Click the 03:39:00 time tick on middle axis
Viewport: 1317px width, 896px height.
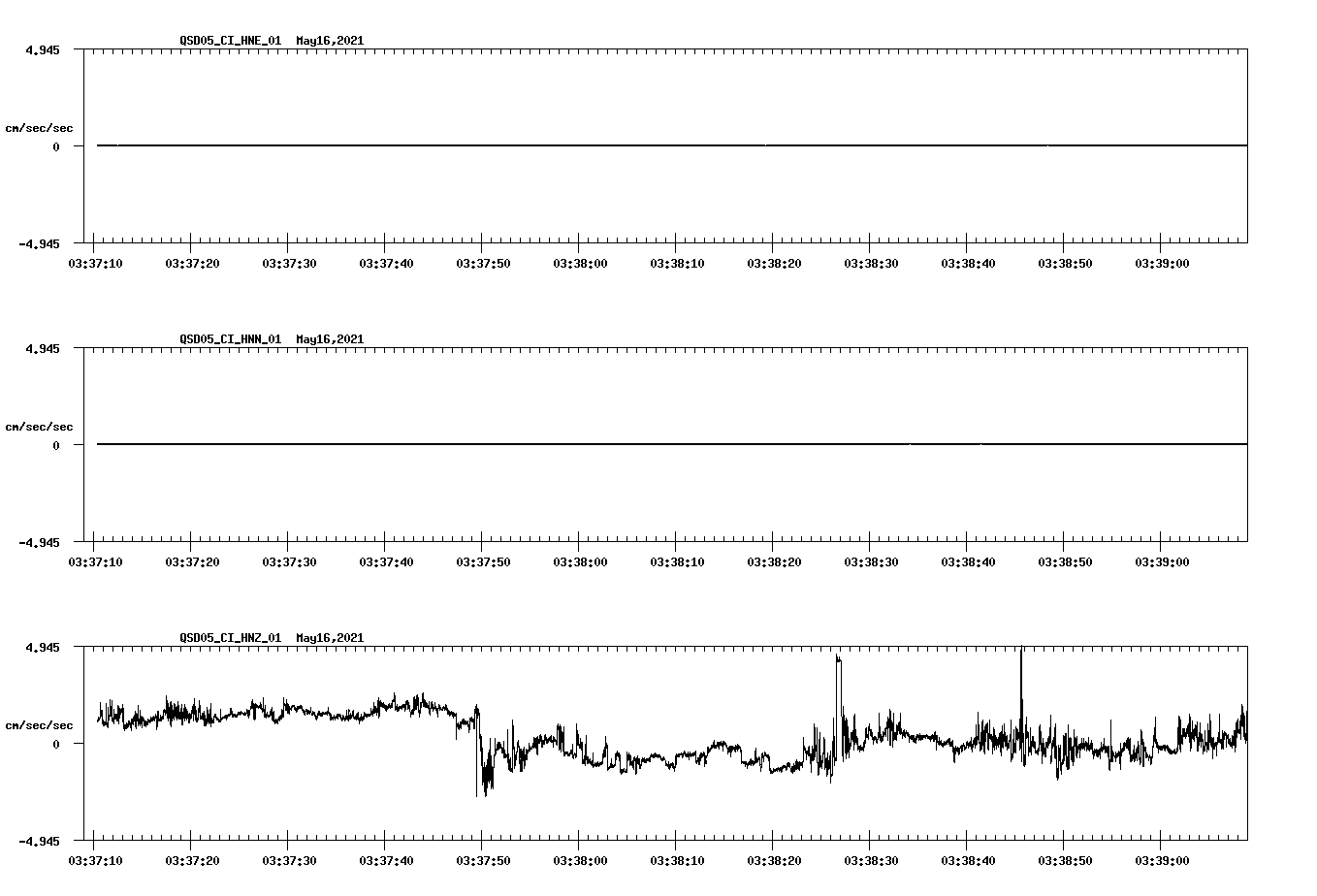pyautogui.click(x=1162, y=560)
